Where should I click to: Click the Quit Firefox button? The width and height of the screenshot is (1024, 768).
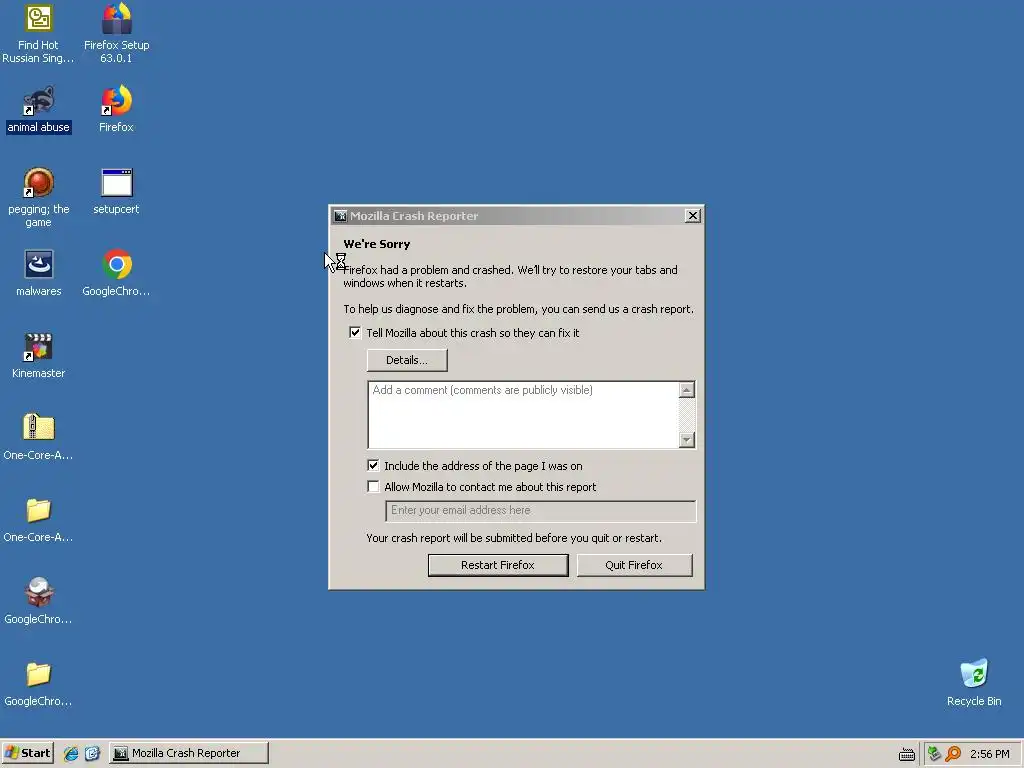(x=634, y=565)
